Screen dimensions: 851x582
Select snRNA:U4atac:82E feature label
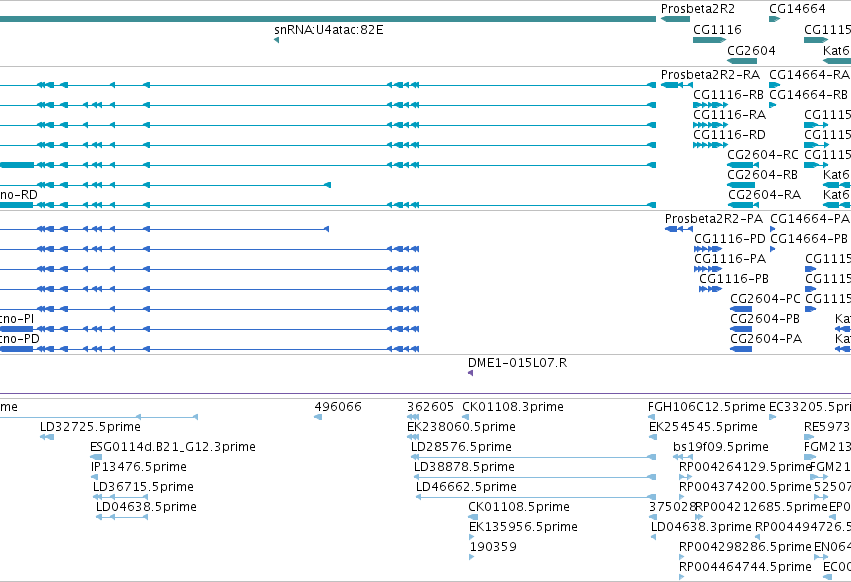click(329, 29)
